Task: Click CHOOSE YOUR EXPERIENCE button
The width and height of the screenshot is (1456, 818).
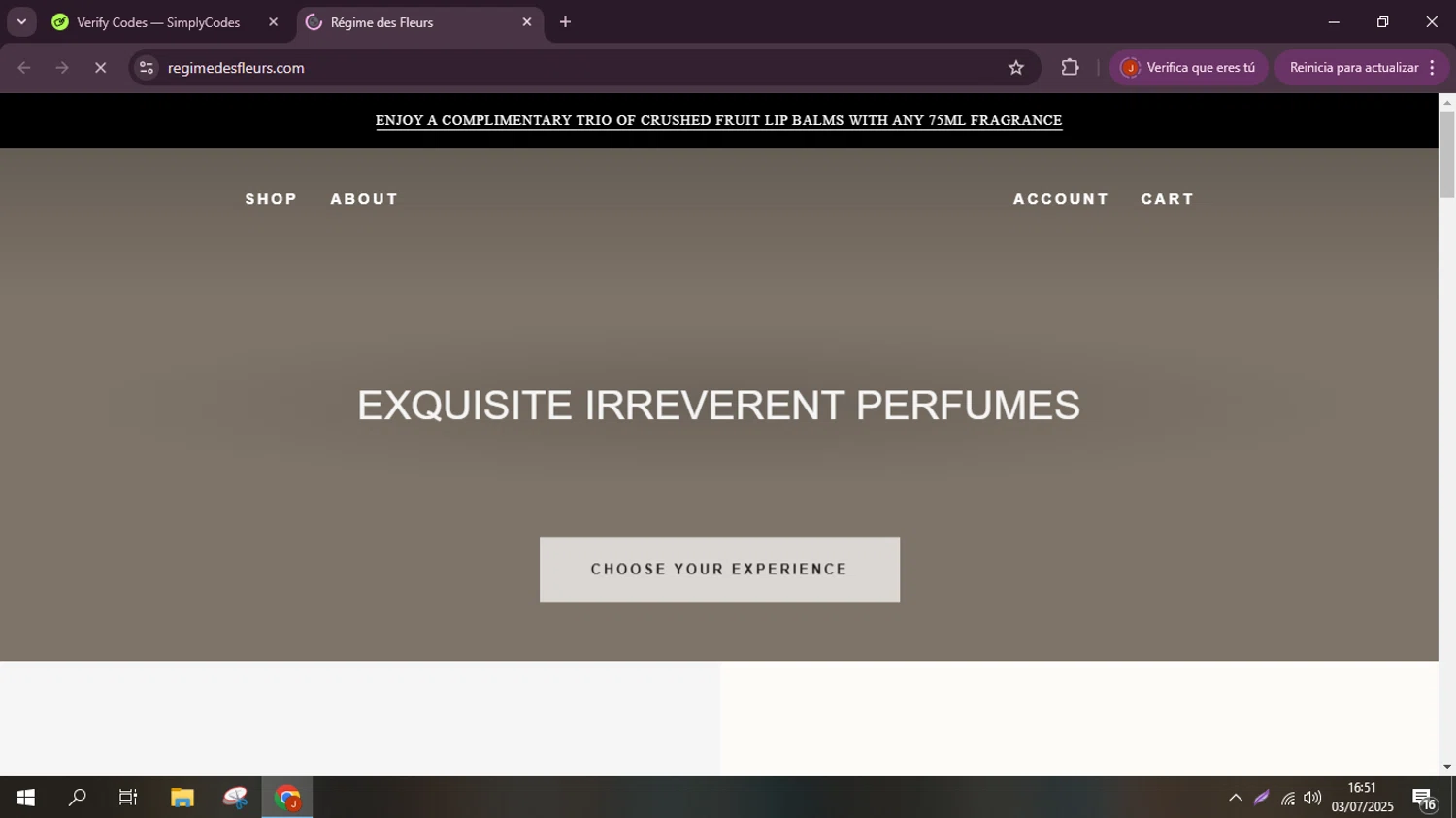Action: [719, 570]
